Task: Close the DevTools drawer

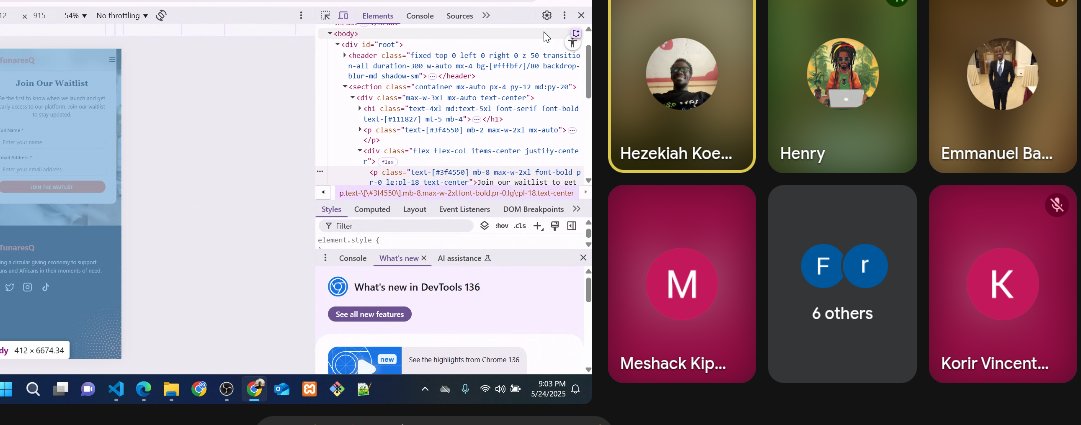Action: 583,258
